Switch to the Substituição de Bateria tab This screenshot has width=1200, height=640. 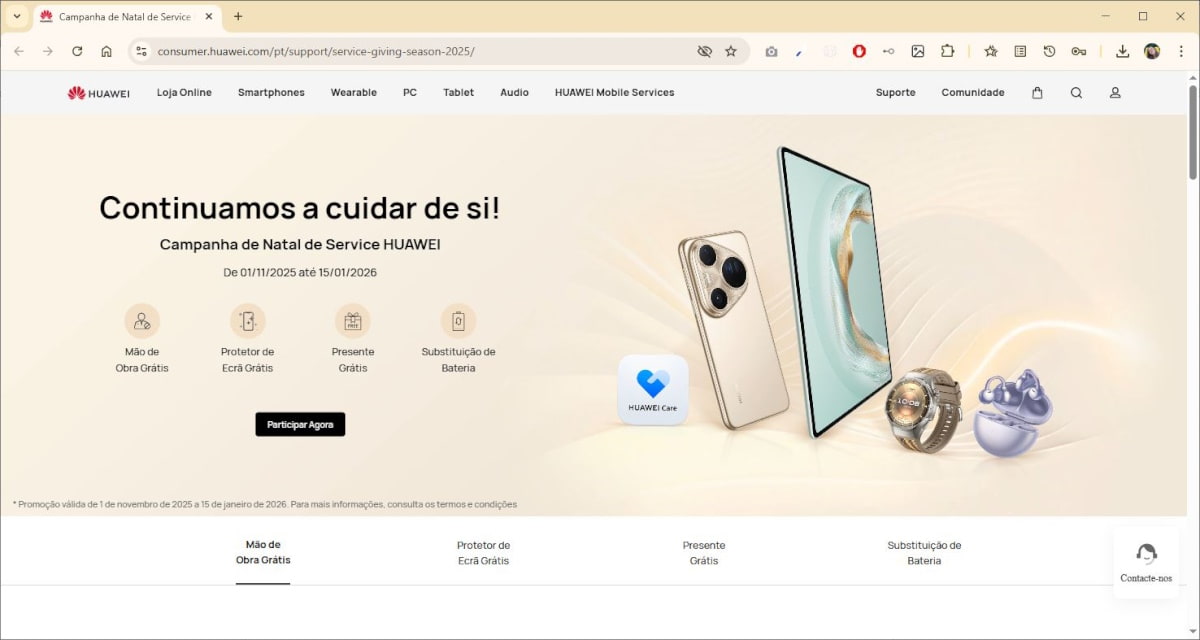[924, 553]
